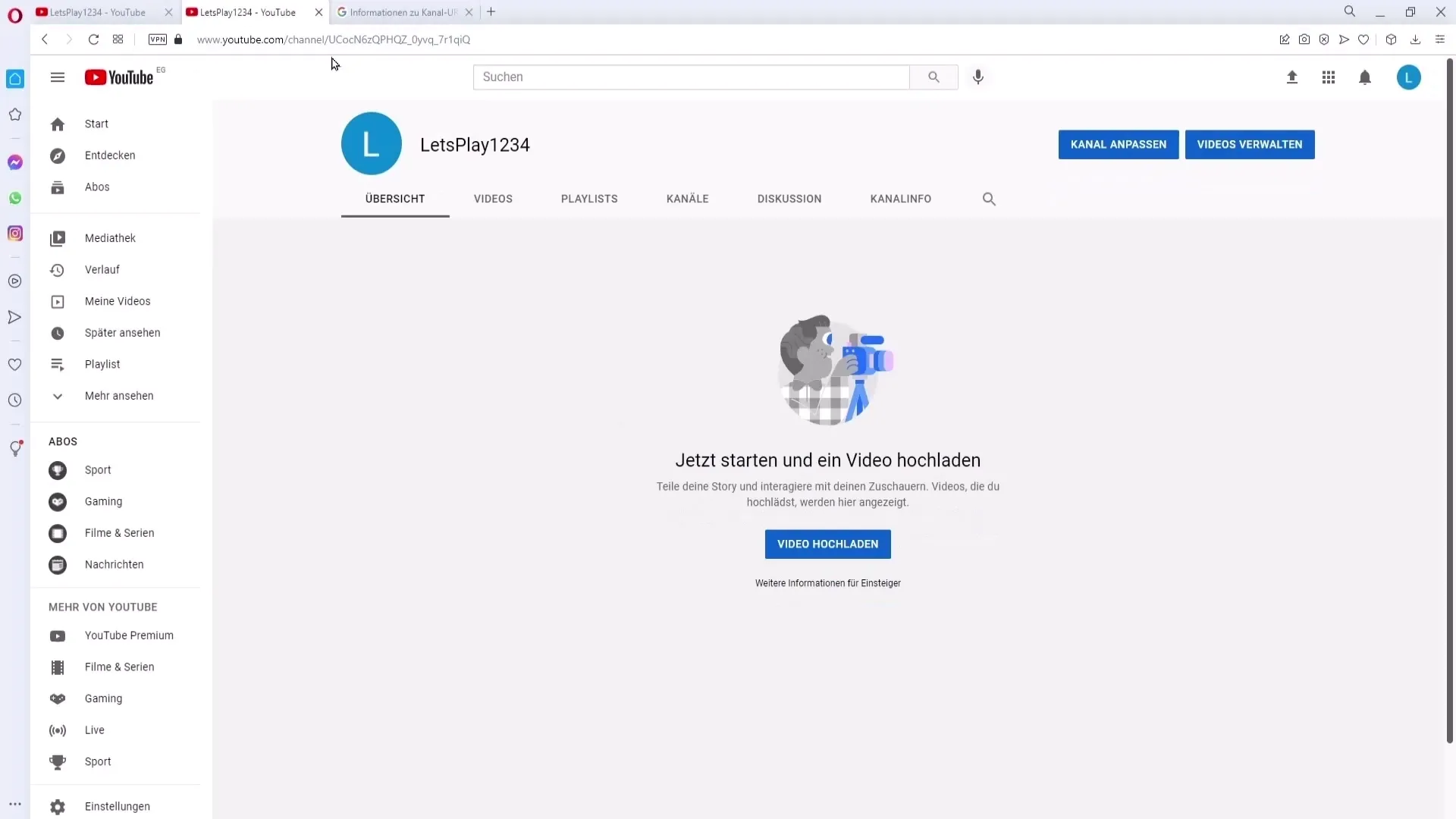Click the apps grid icon
Screen dimensions: 1456x819
[x=1328, y=77]
